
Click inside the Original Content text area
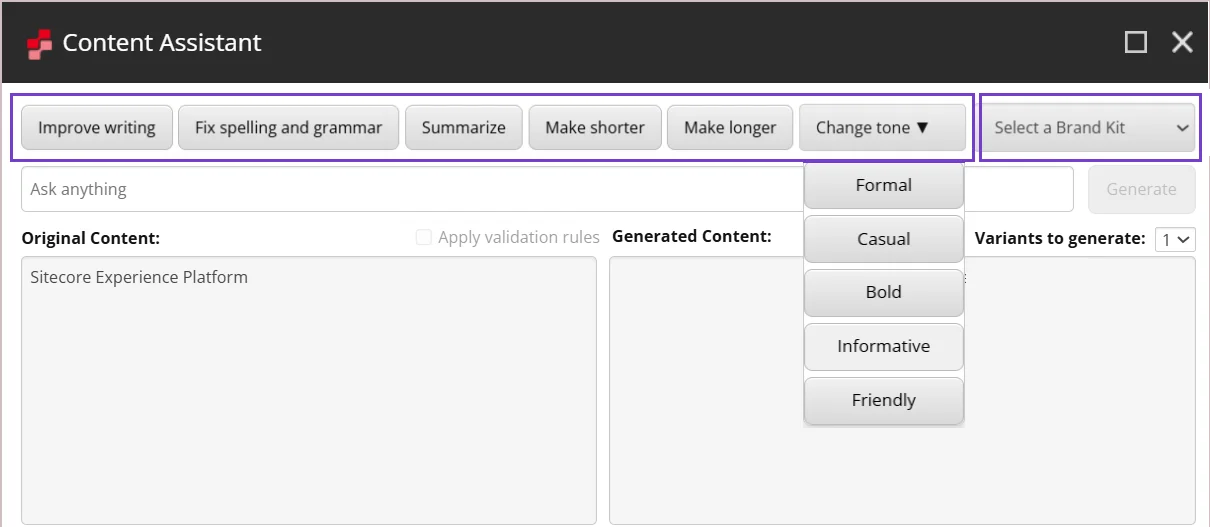[309, 390]
